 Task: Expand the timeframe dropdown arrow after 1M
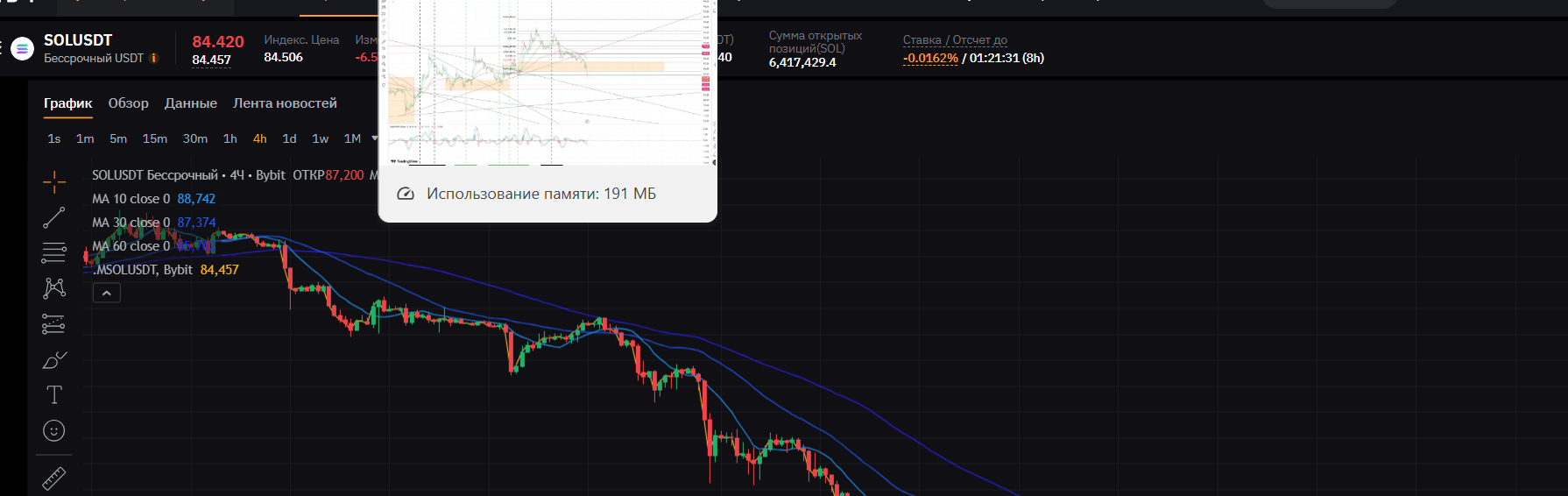(374, 138)
